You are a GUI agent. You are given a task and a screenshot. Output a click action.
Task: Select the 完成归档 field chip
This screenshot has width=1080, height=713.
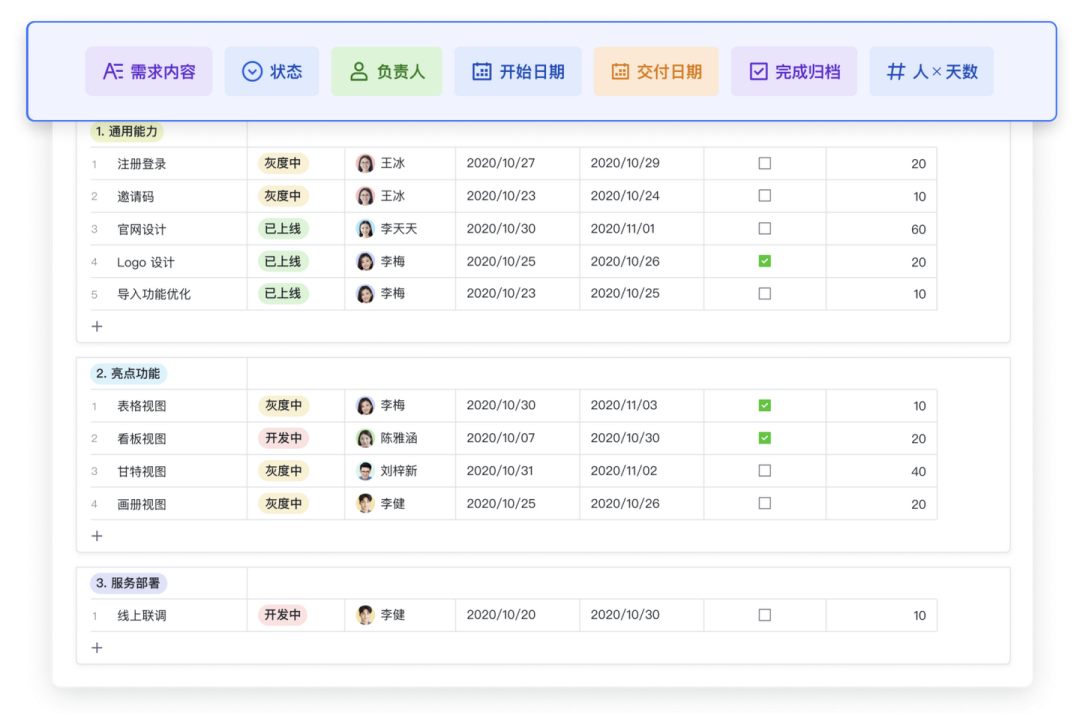(794, 72)
